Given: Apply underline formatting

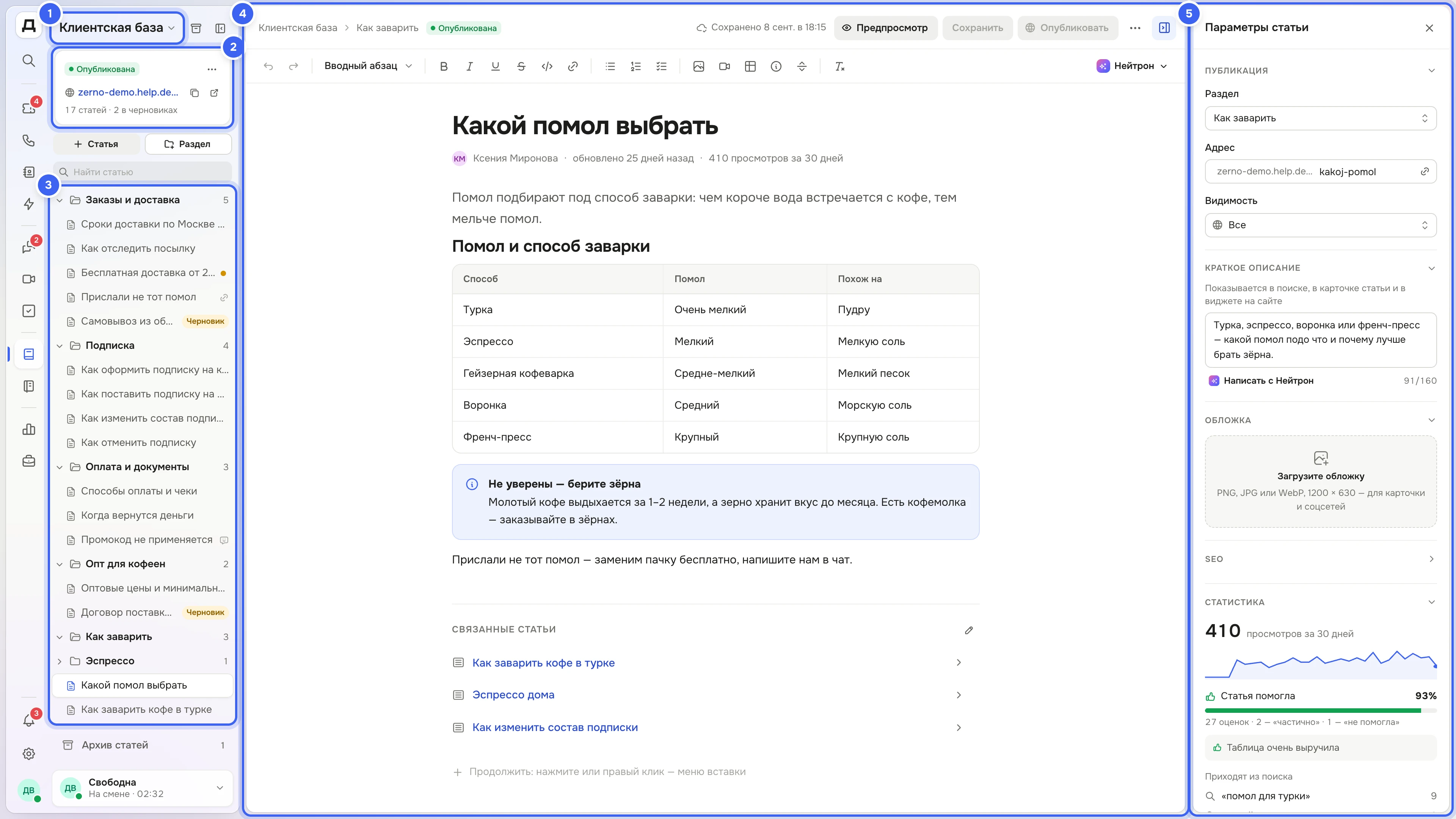Looking at the screenshot, I should (x=495, y=66).
